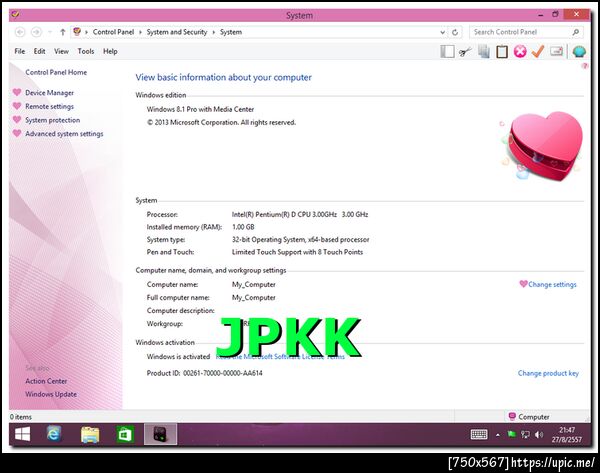Click the 1.00 GB installed memory value
This screenshot has height=473, width=600.
(243, 227)
